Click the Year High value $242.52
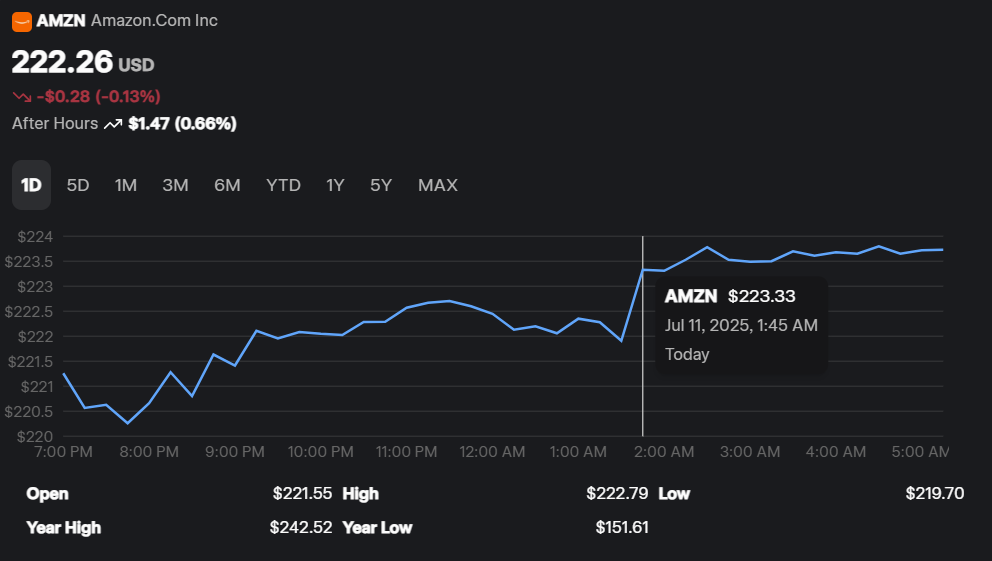 (x=300, y=527)
